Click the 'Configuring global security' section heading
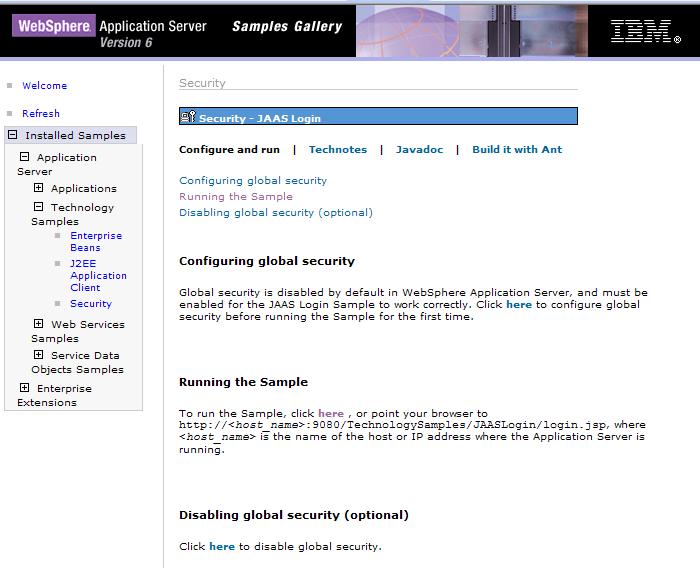The height and width of the screenshot is (568, 700). click(x=267, y=261)
